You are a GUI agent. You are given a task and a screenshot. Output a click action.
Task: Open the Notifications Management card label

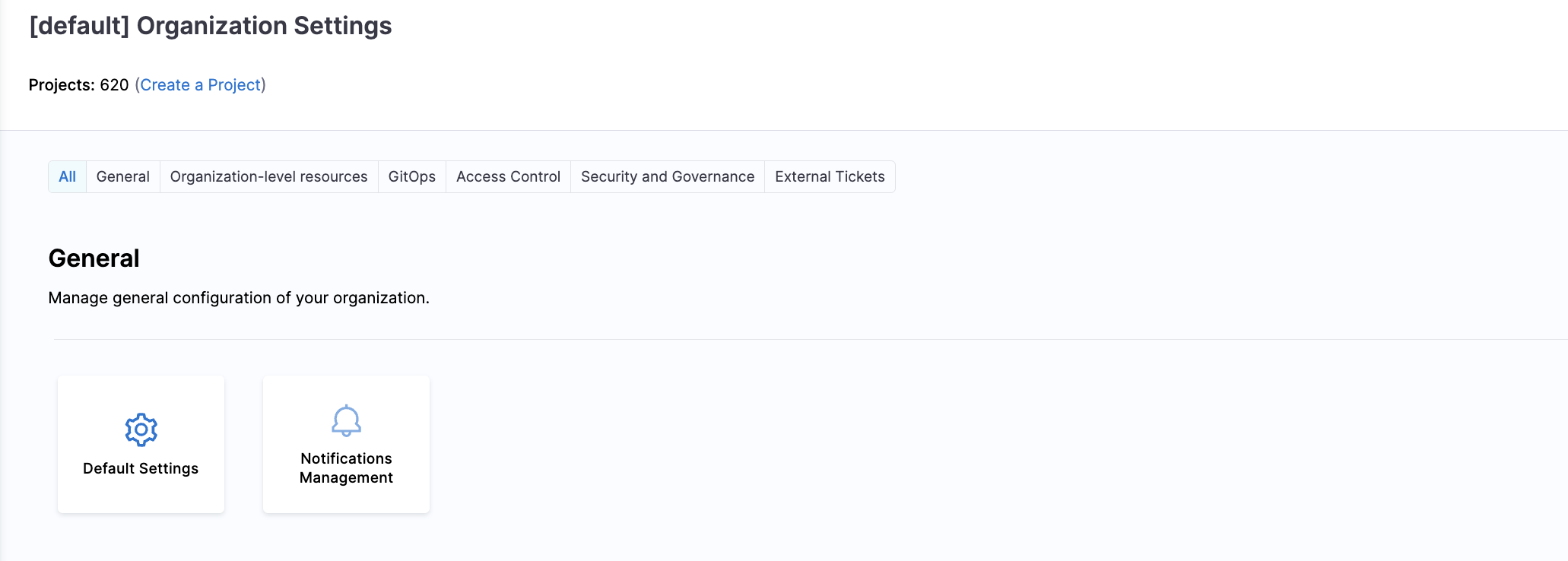[346, 467]
